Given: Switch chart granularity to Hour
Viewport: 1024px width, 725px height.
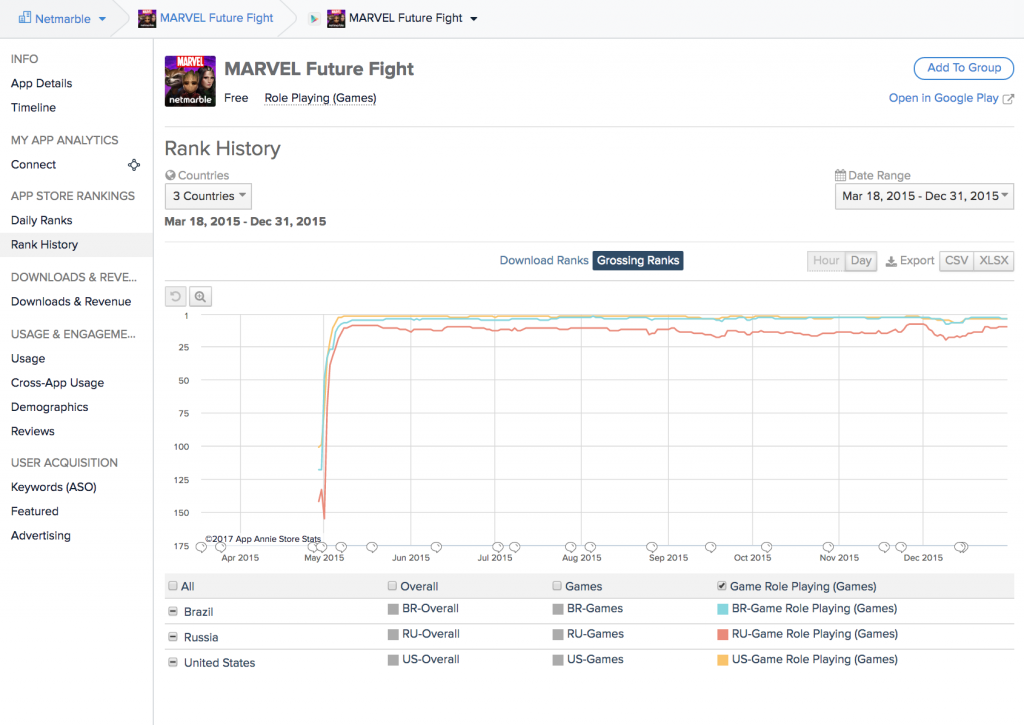Looking at the screenshot, I should click(x=826, y=261).
